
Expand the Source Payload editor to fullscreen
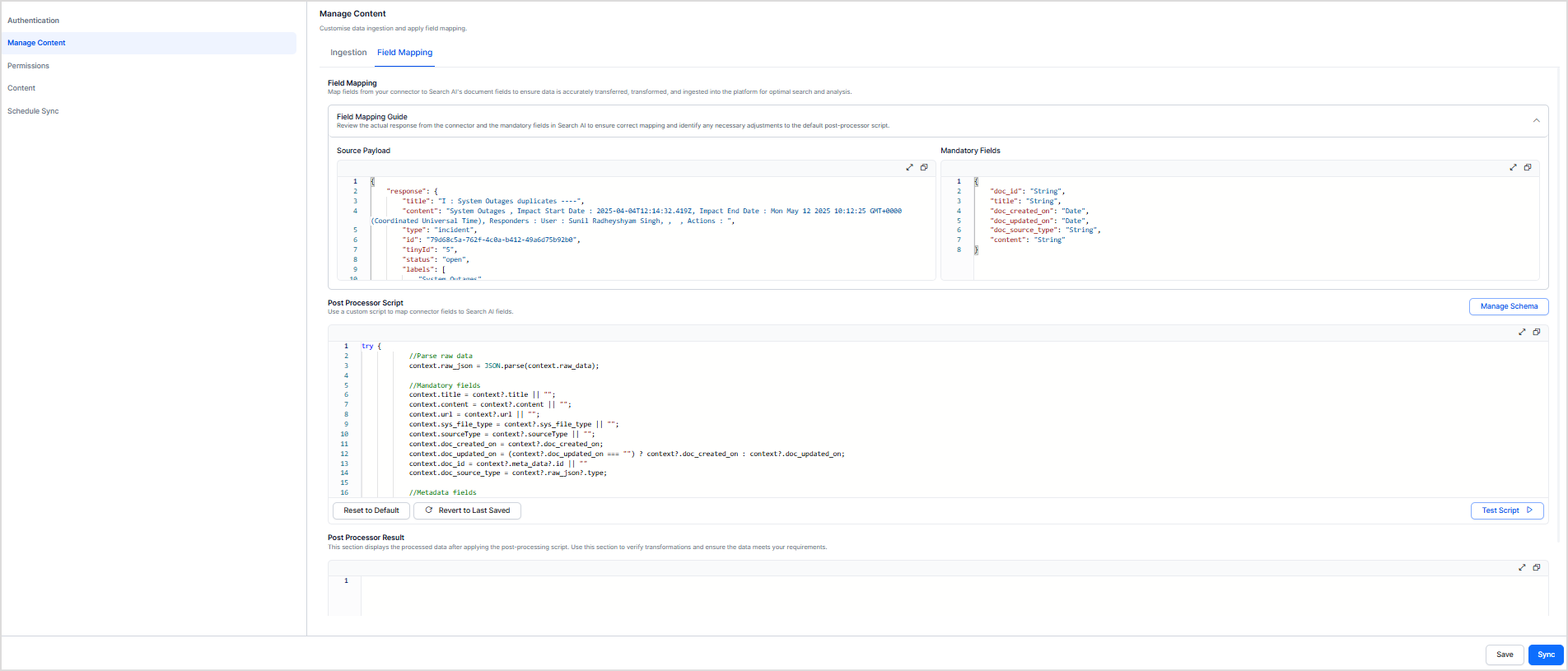[x=909, y=167]
